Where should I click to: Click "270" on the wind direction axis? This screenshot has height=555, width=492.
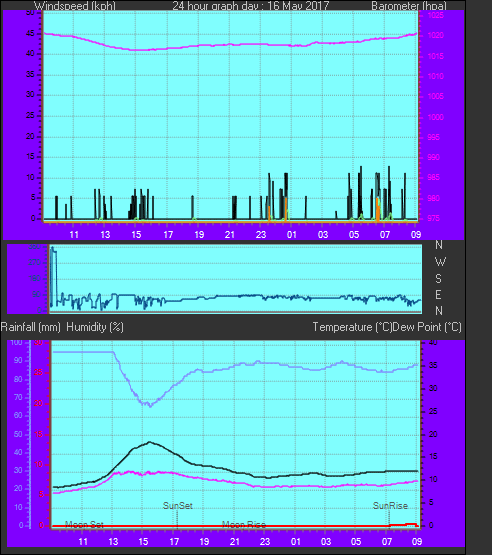tap(35, 263)
